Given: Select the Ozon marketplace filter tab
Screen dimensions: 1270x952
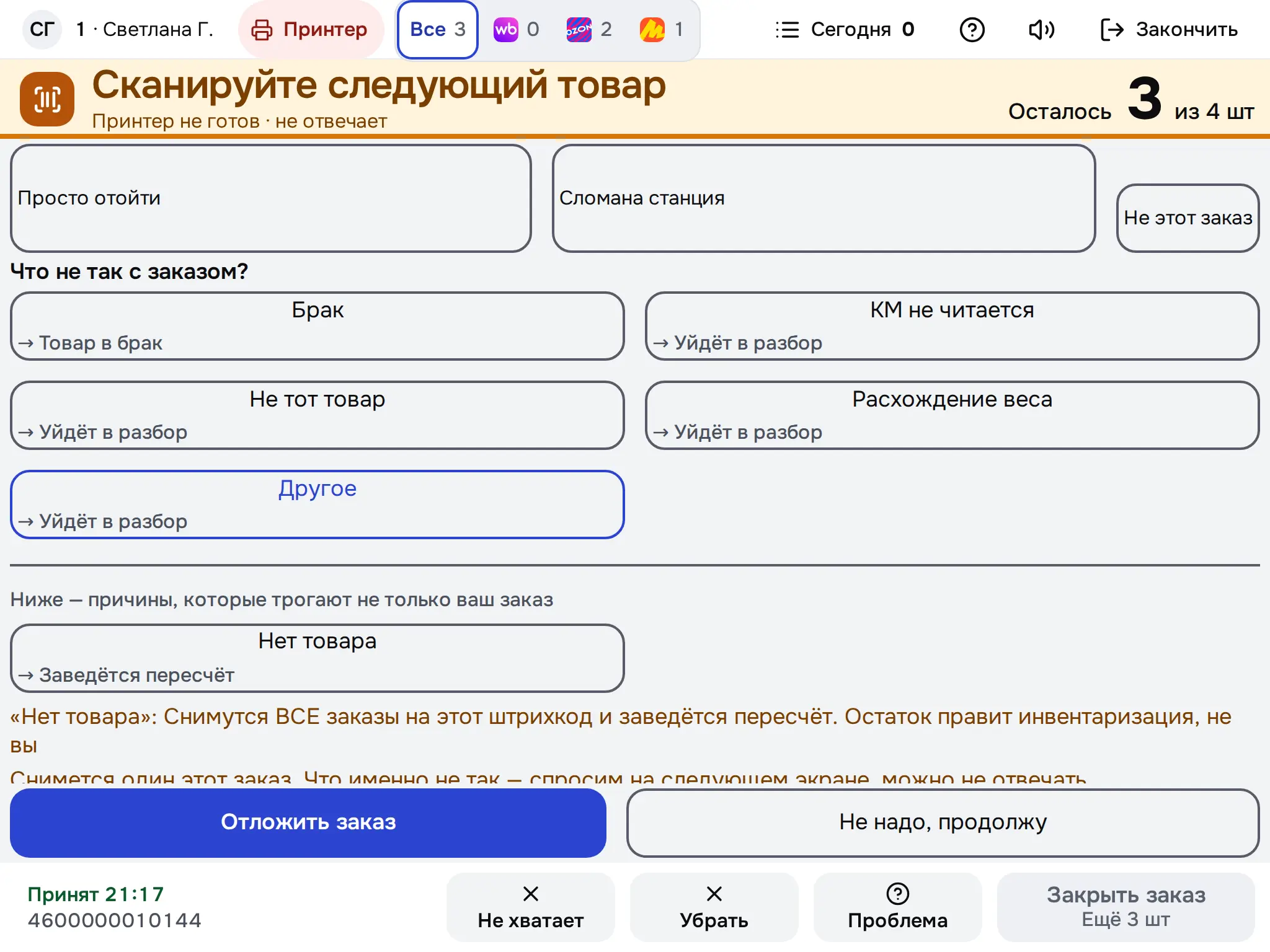Looking at the screenshot, I should pyautogui.click(x=590, y=29).
